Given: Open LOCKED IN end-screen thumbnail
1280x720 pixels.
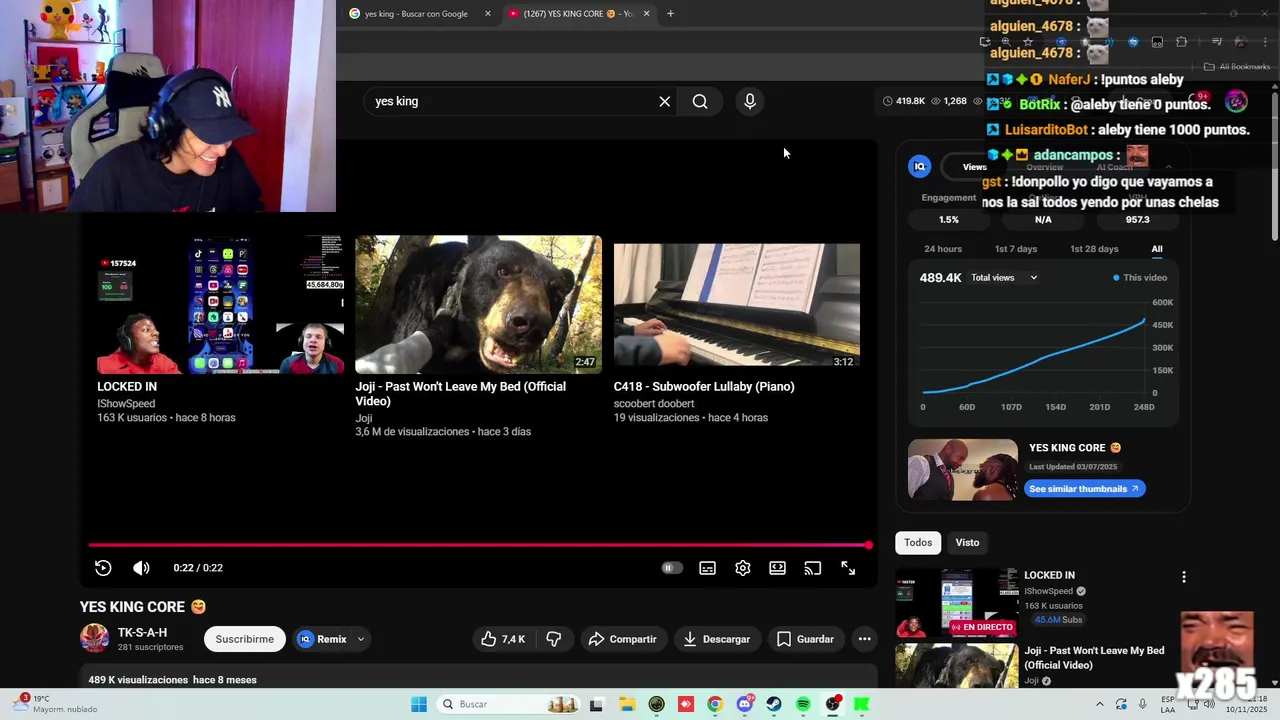Looking at the screenshot, I should coord(220,305).
